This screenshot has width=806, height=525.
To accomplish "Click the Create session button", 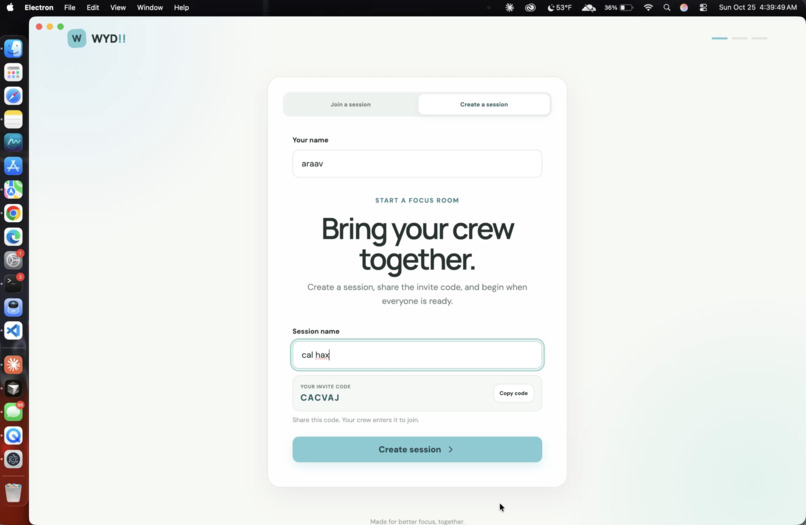I will pos(417,449).
